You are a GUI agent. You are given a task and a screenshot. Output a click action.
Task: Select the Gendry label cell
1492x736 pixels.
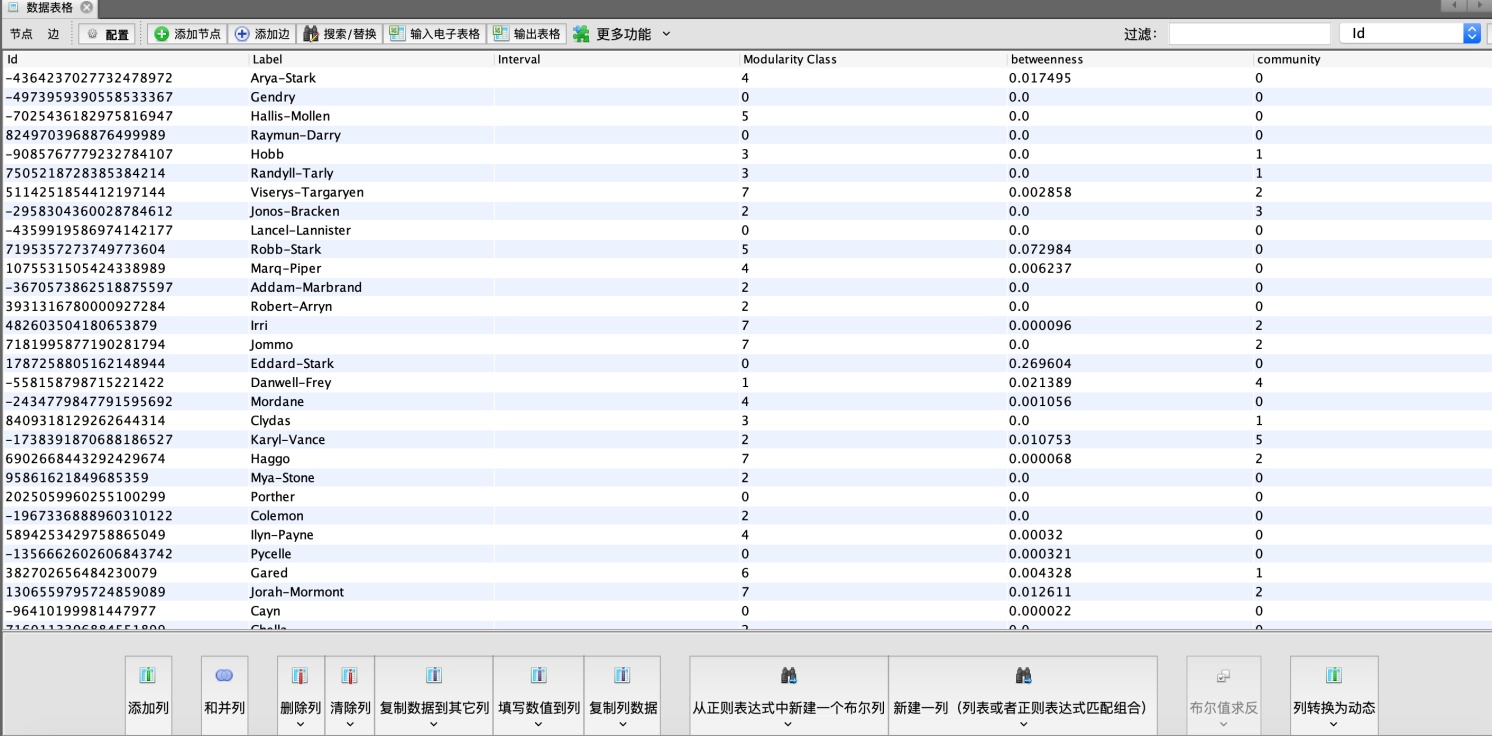pos(273,97)
